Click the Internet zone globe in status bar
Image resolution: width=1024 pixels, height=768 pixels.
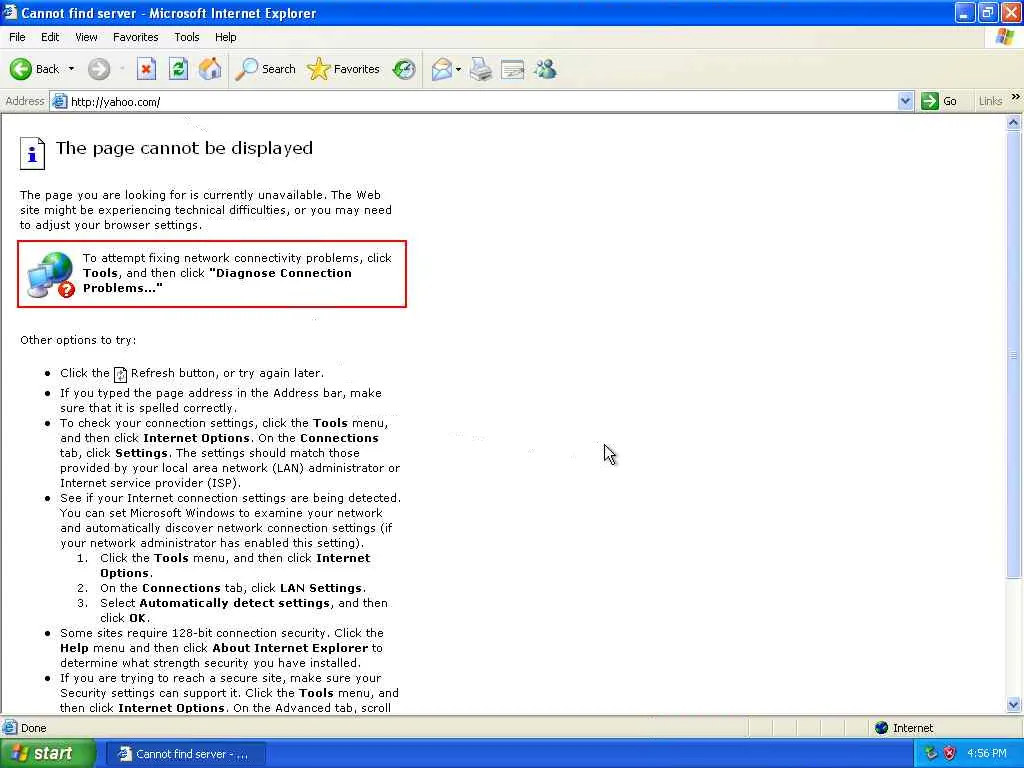pyautogui.click(x=882, y=728)
